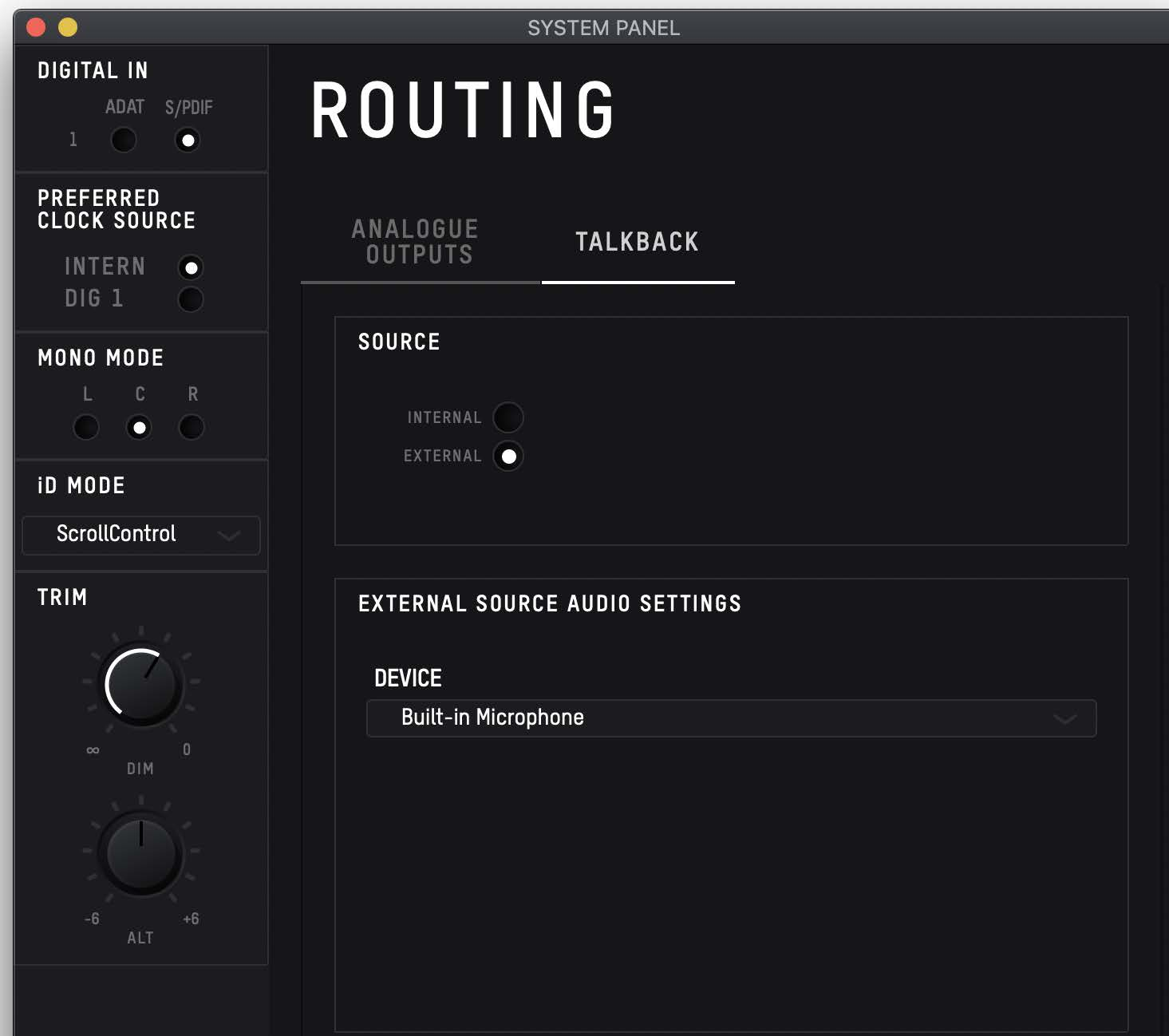Select S/PDIF digital input radio button
The width and height of the screenshot is (1169, 1036).
pyautogui.click(x=188, y=140)
